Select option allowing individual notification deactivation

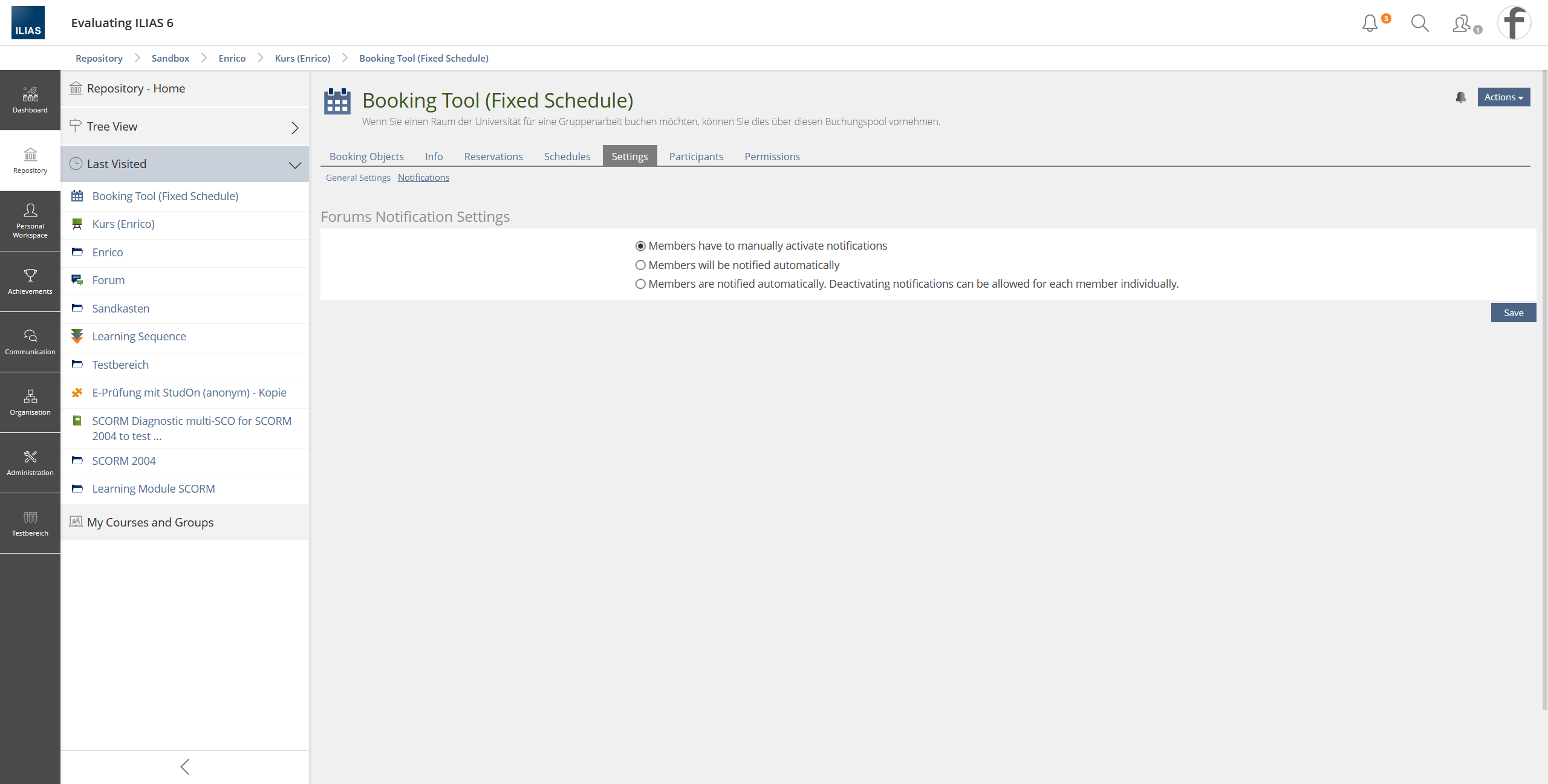pyautogui.click(x=640, y=284)
